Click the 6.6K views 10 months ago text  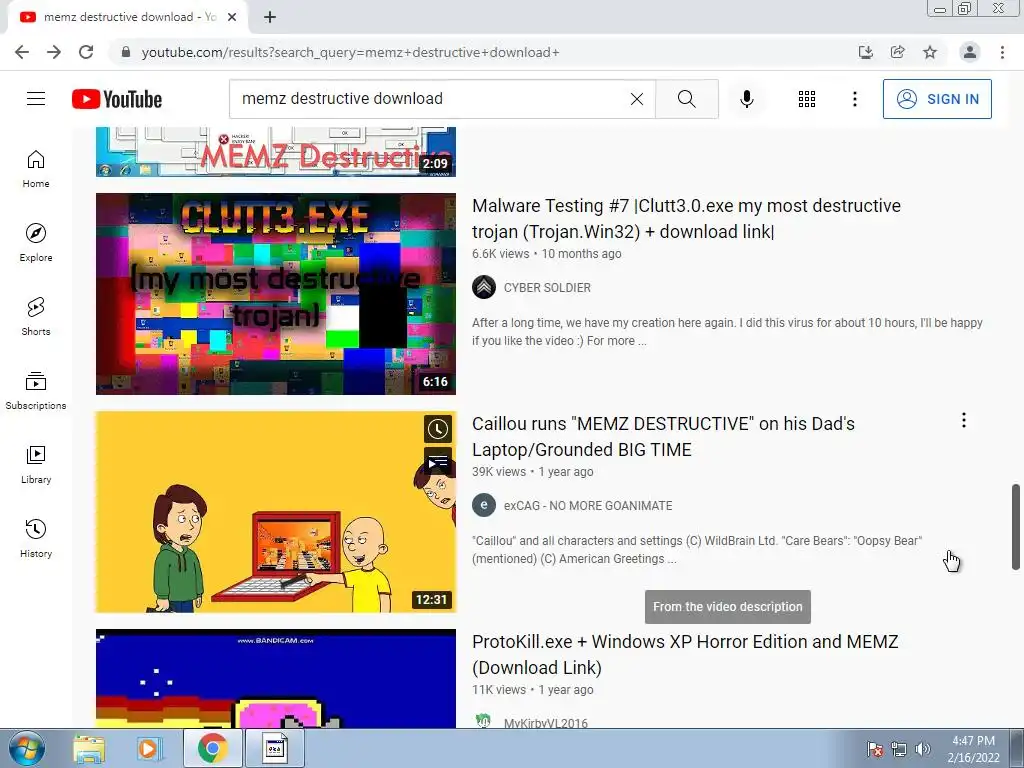(x=547, y=254)
